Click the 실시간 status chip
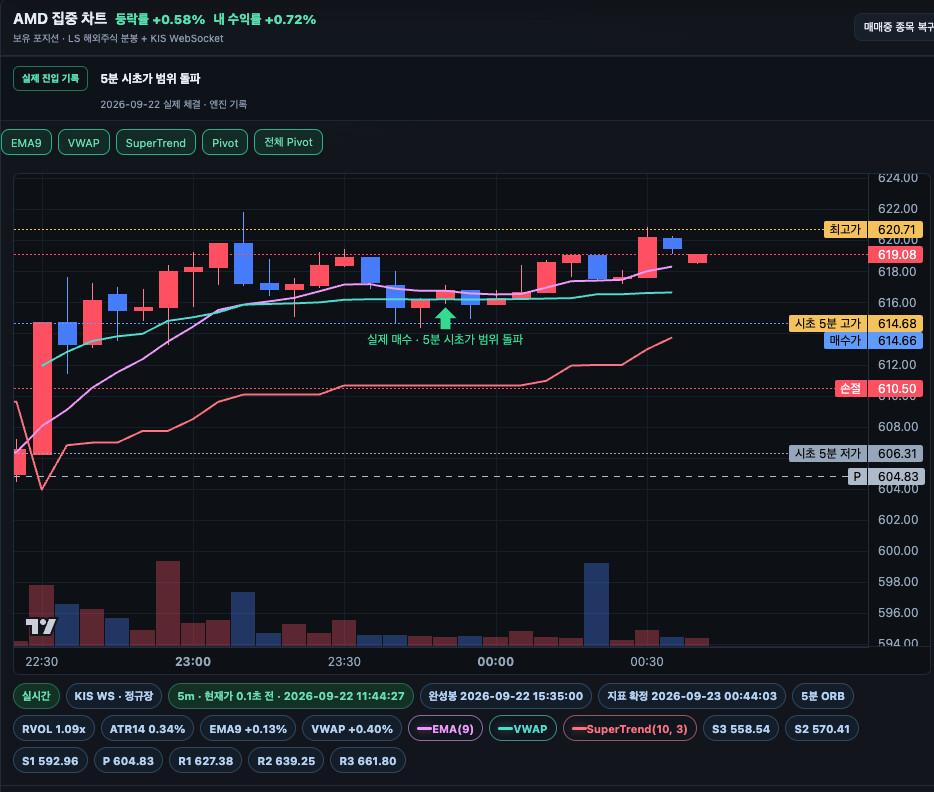The height and width of the screenshot is (792, 934). [36, 696]
